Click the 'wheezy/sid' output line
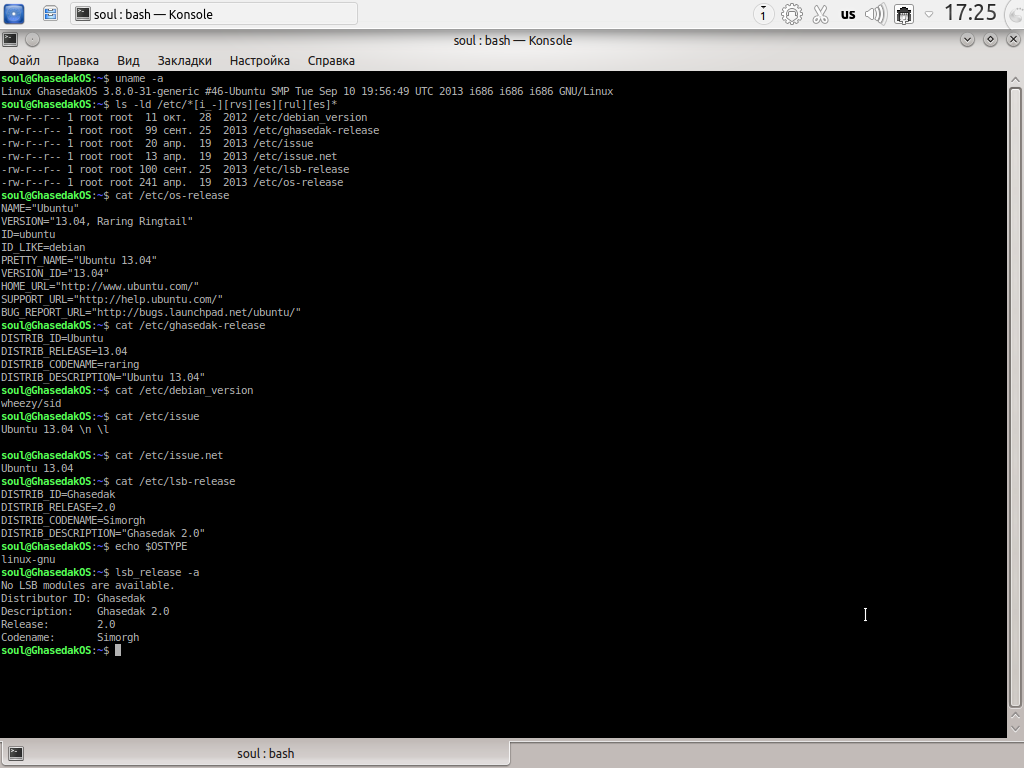The image size is (1024, 768). (31, 404)
